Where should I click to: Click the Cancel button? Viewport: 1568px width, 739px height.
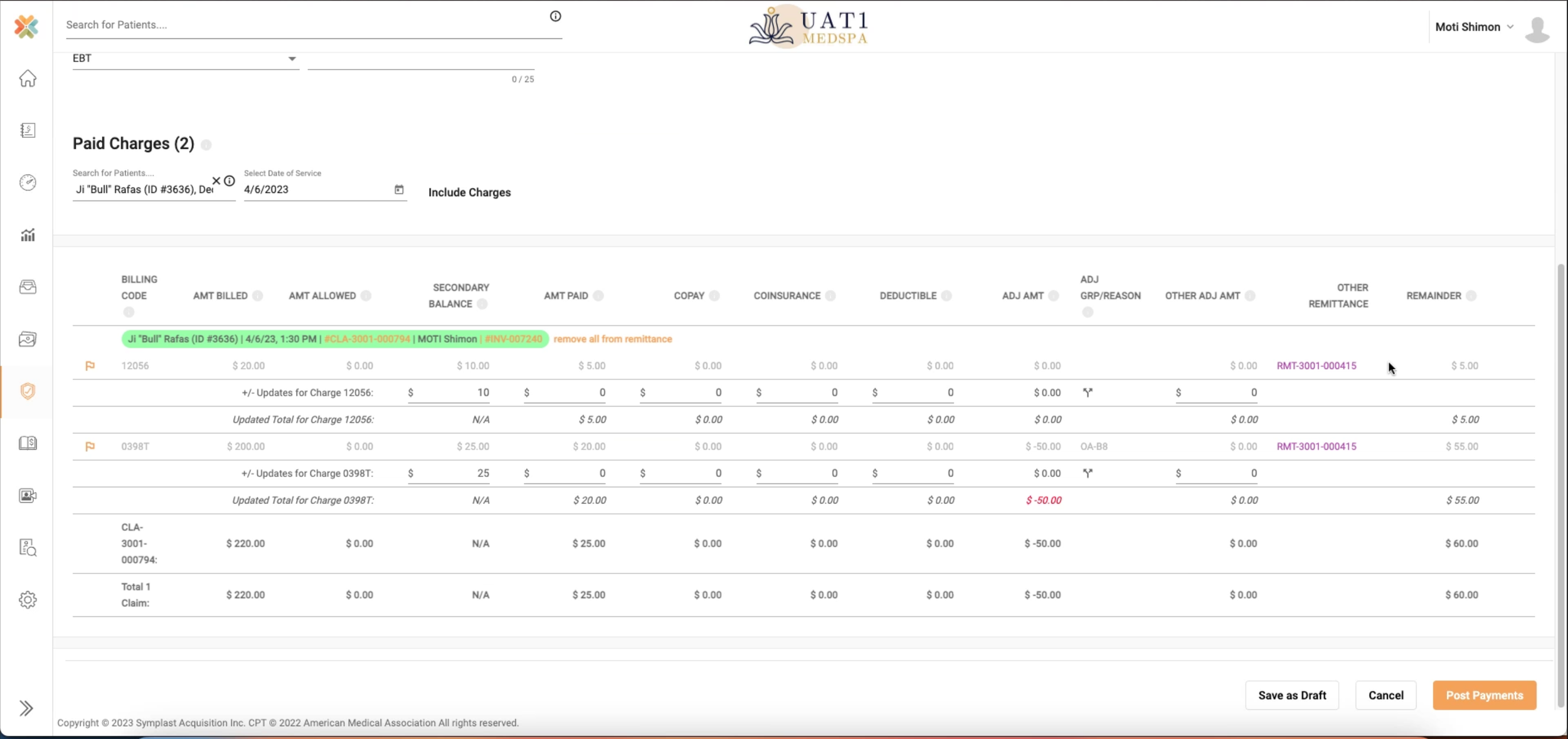pyautogui.click(x=1385, y=695)
